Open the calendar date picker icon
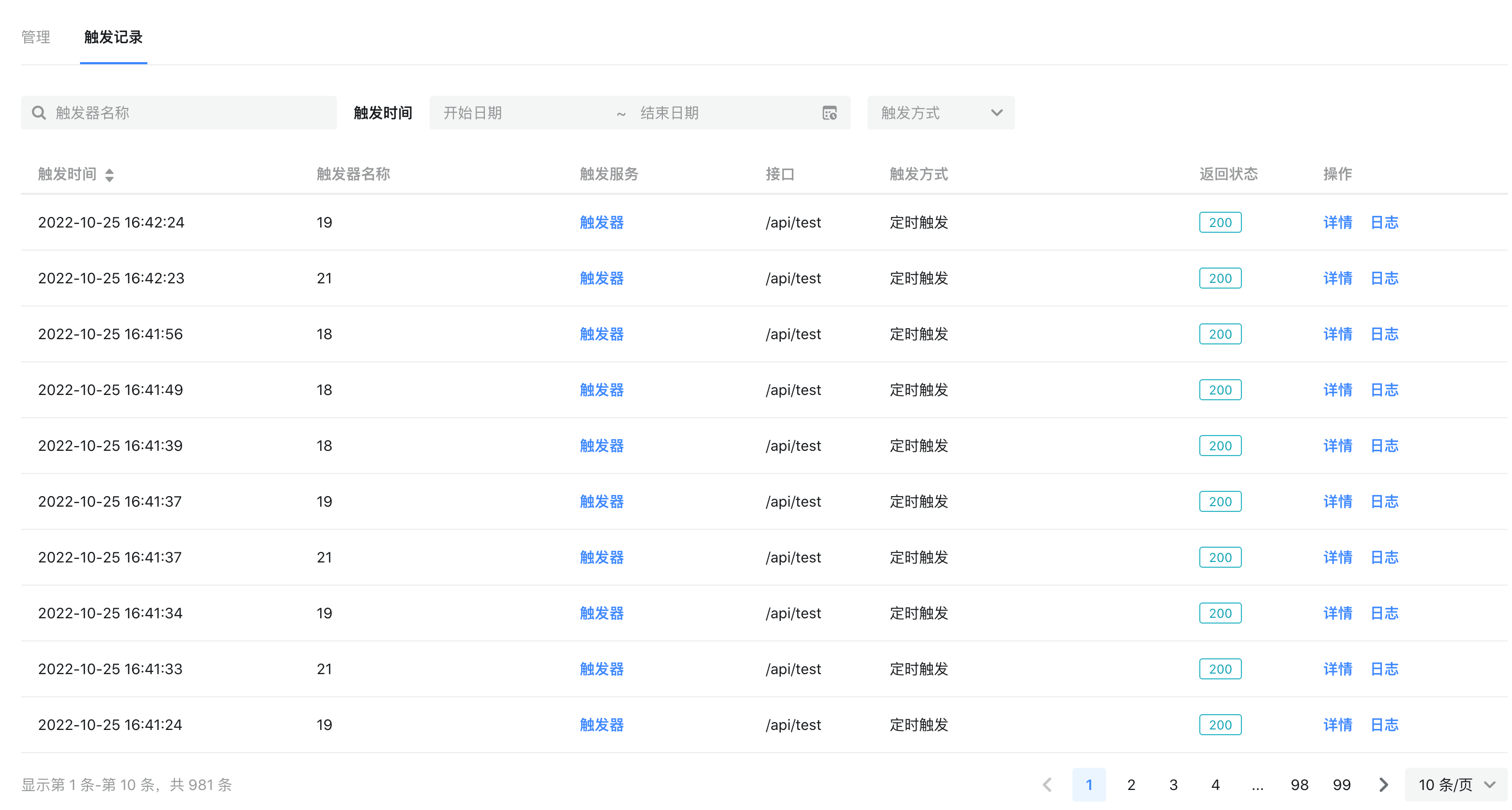The width and height of the screenshot is (1512, 810). [x=829, y=113]
